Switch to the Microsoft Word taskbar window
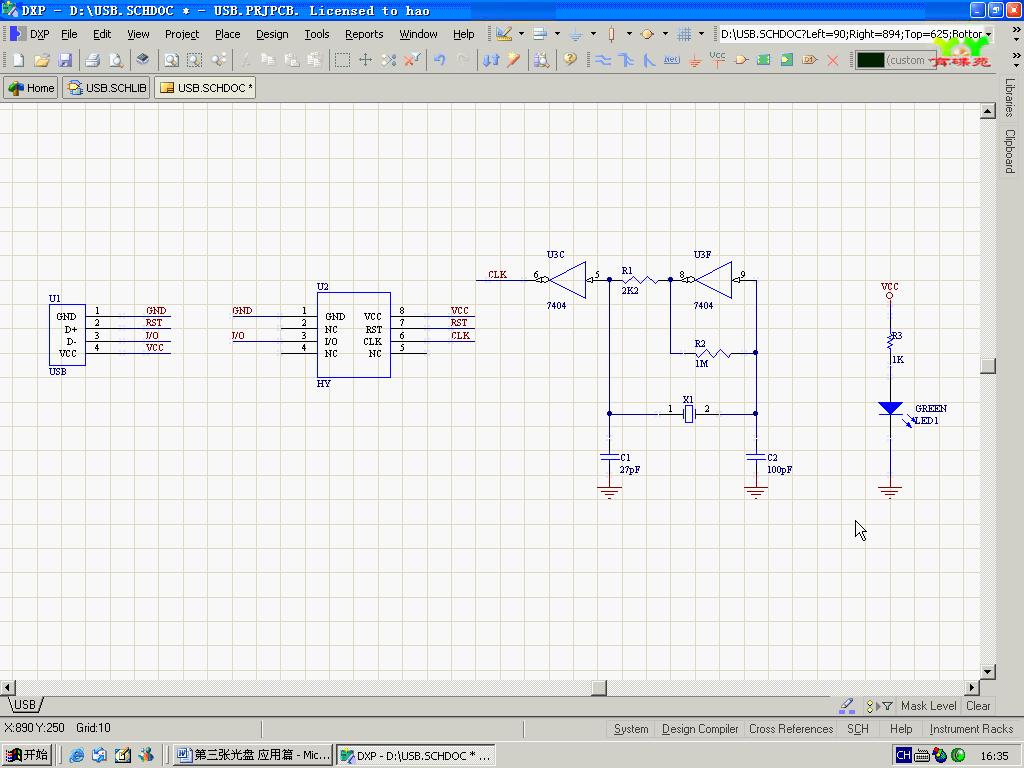 click(253, 755)
